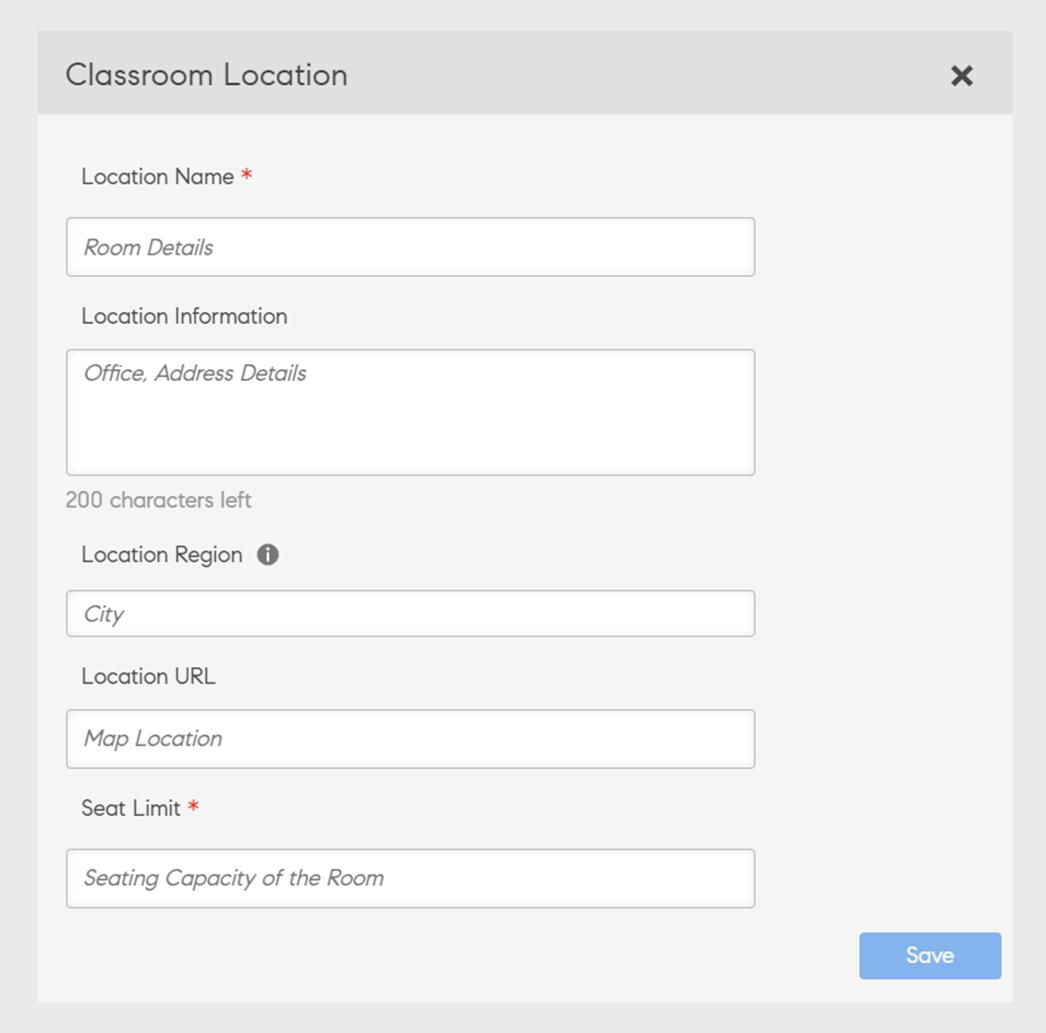Click the close X icon on the dialog
This screenshot has width=1046, height=1033.
961,75
